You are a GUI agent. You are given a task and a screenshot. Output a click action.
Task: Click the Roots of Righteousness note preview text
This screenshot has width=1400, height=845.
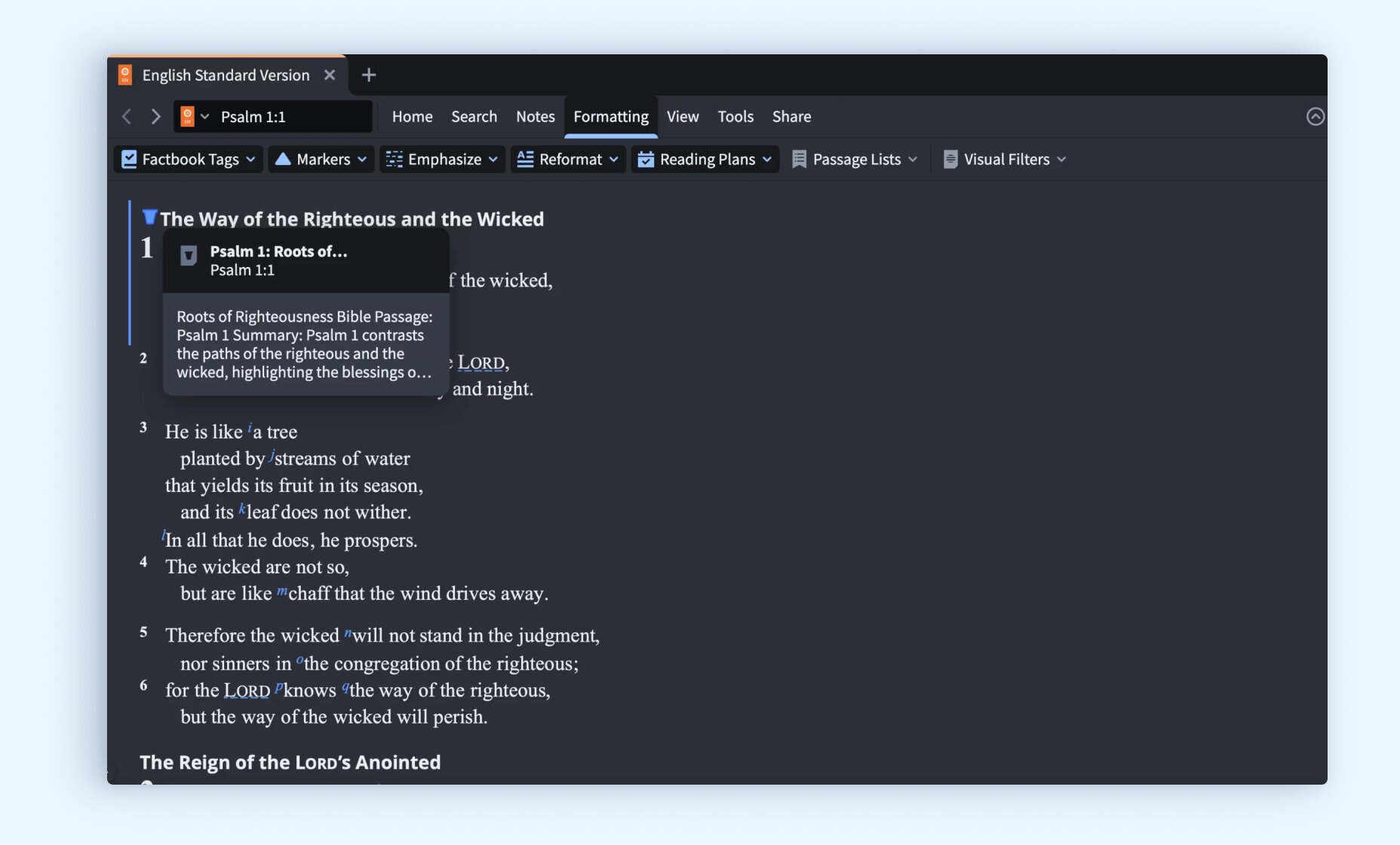pos(305,344)
